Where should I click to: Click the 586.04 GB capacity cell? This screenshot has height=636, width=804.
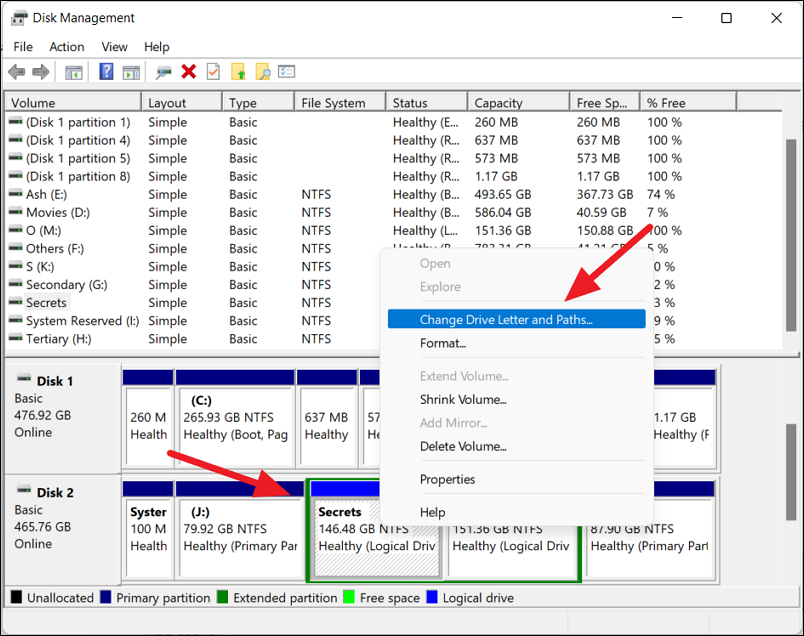(x=502, y=212)
